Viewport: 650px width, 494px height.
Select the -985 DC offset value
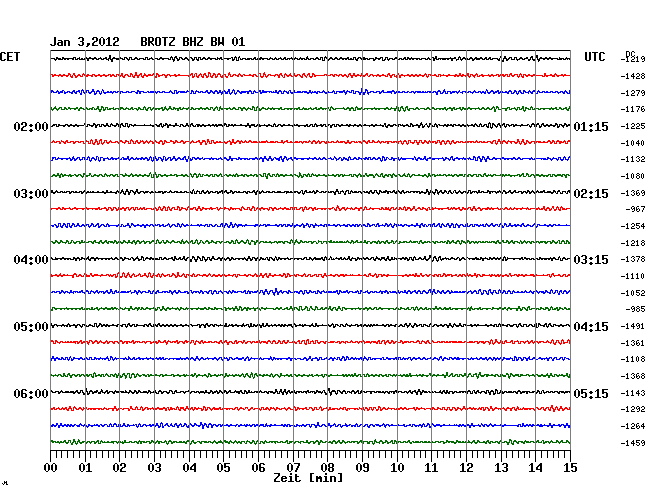click(634, 309)
